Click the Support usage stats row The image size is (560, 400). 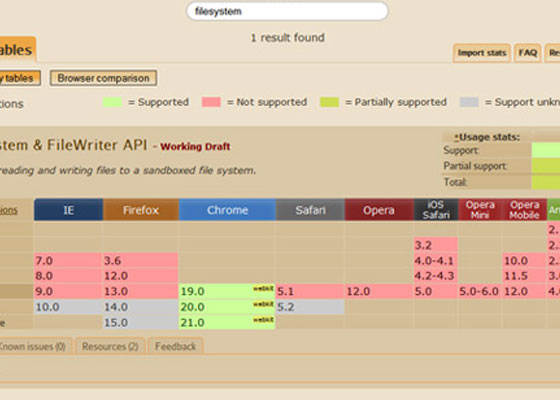point(501,150)
